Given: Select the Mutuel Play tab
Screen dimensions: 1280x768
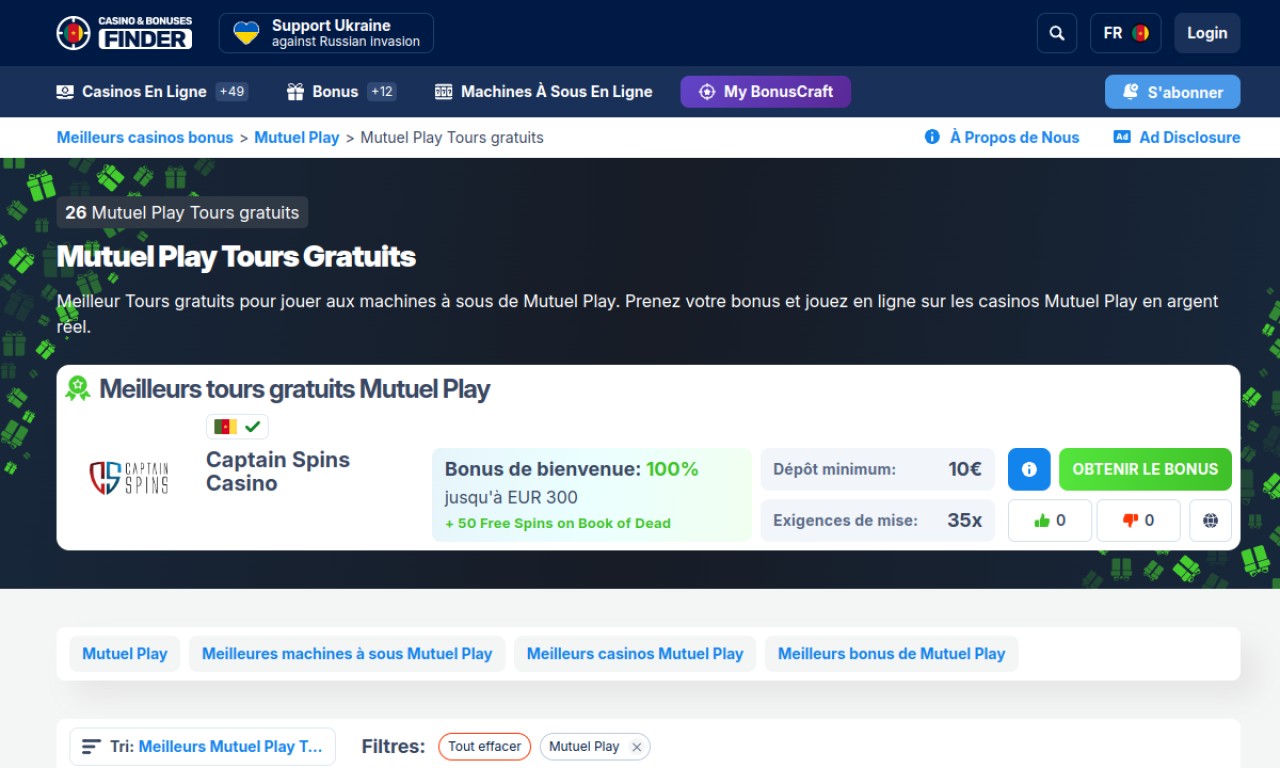Looking at the screenshot, I should 125,654.
